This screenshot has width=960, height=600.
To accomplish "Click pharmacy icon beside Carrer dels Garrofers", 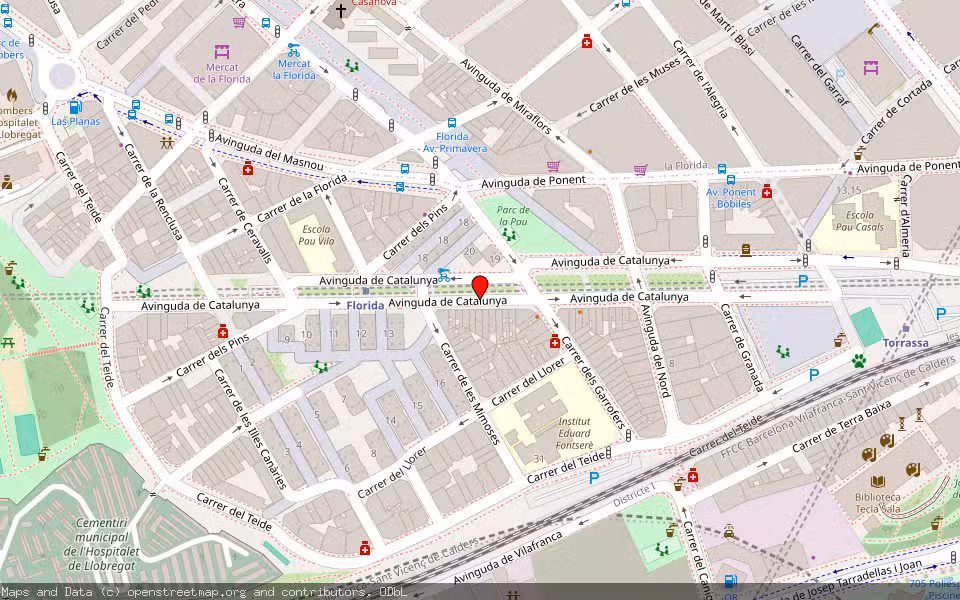I will [555, 342].
